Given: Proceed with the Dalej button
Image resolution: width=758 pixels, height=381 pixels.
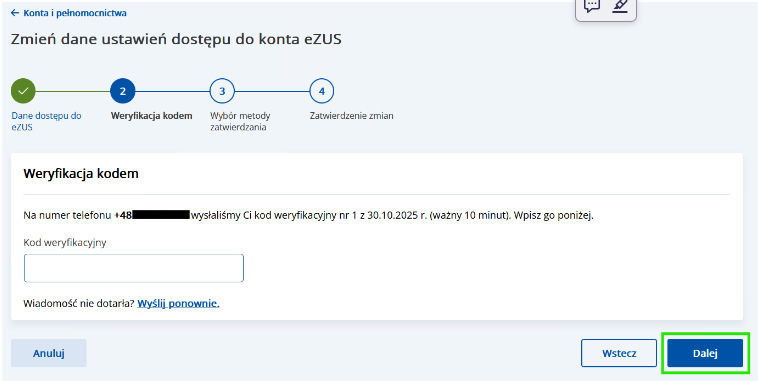Looking at the screenshot, I should click(x=705, y=353).
